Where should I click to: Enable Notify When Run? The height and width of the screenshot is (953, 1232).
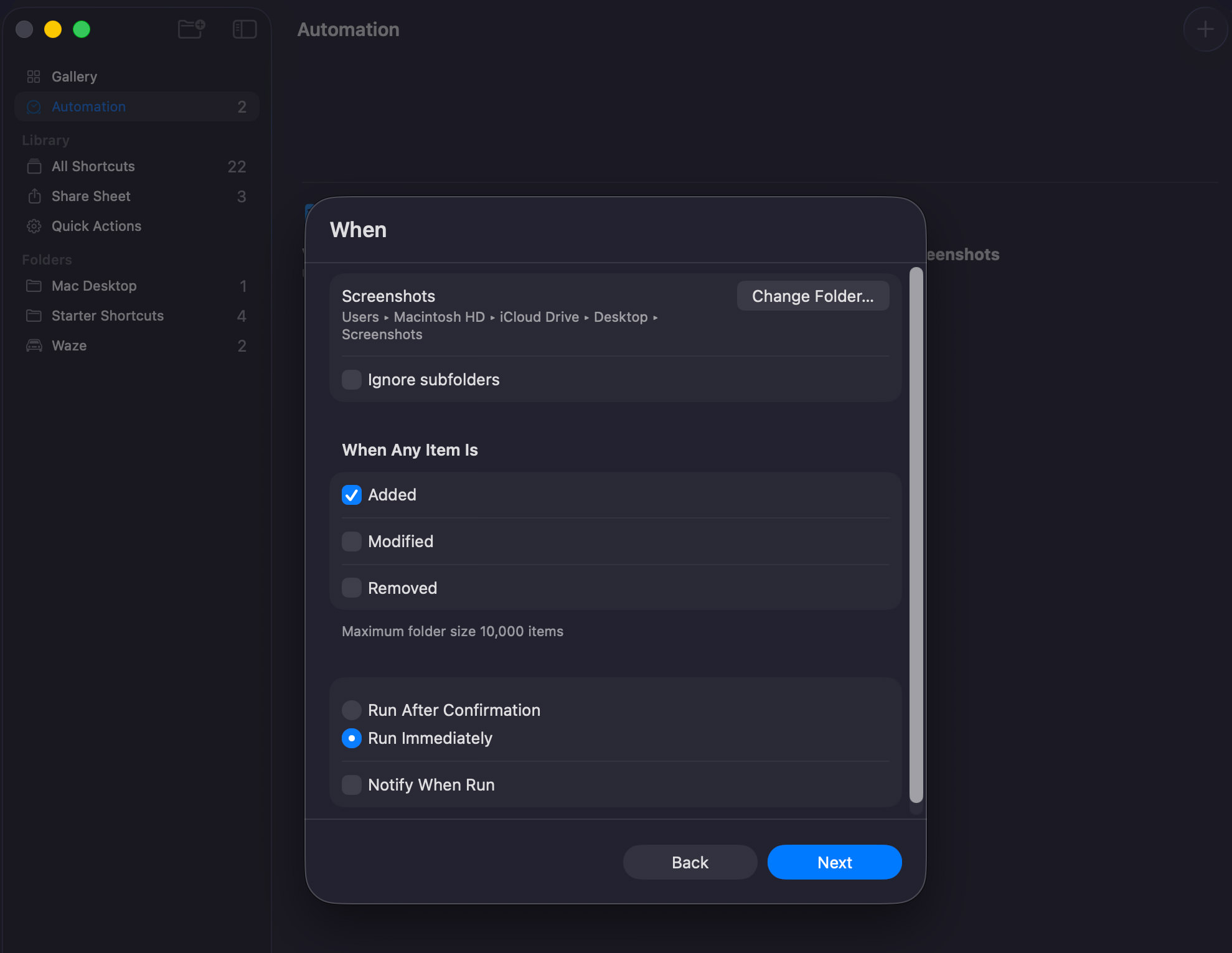pos(351,784)
